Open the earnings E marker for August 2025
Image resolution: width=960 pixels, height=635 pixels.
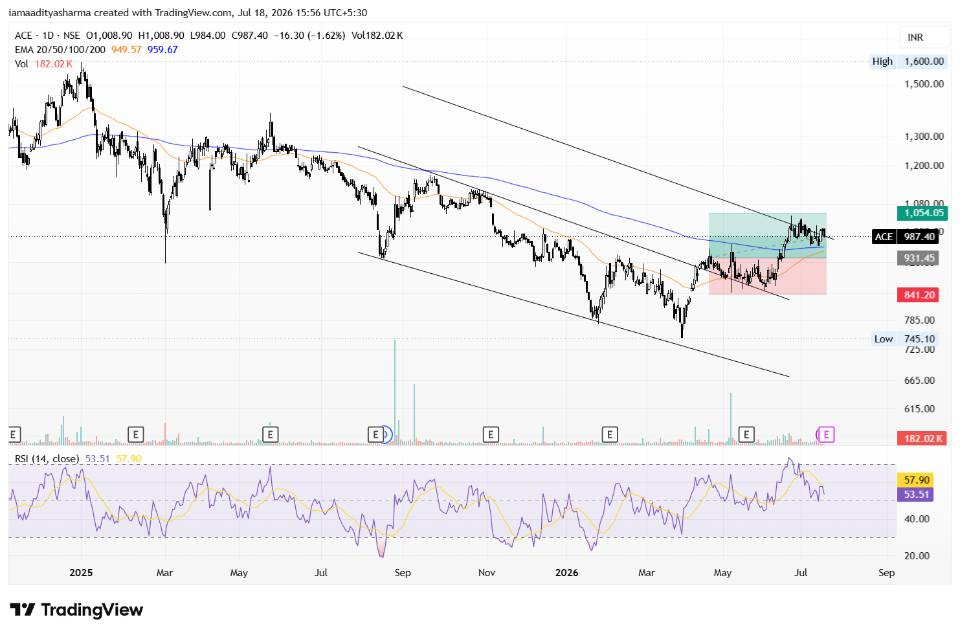click(x=375, y=435)
